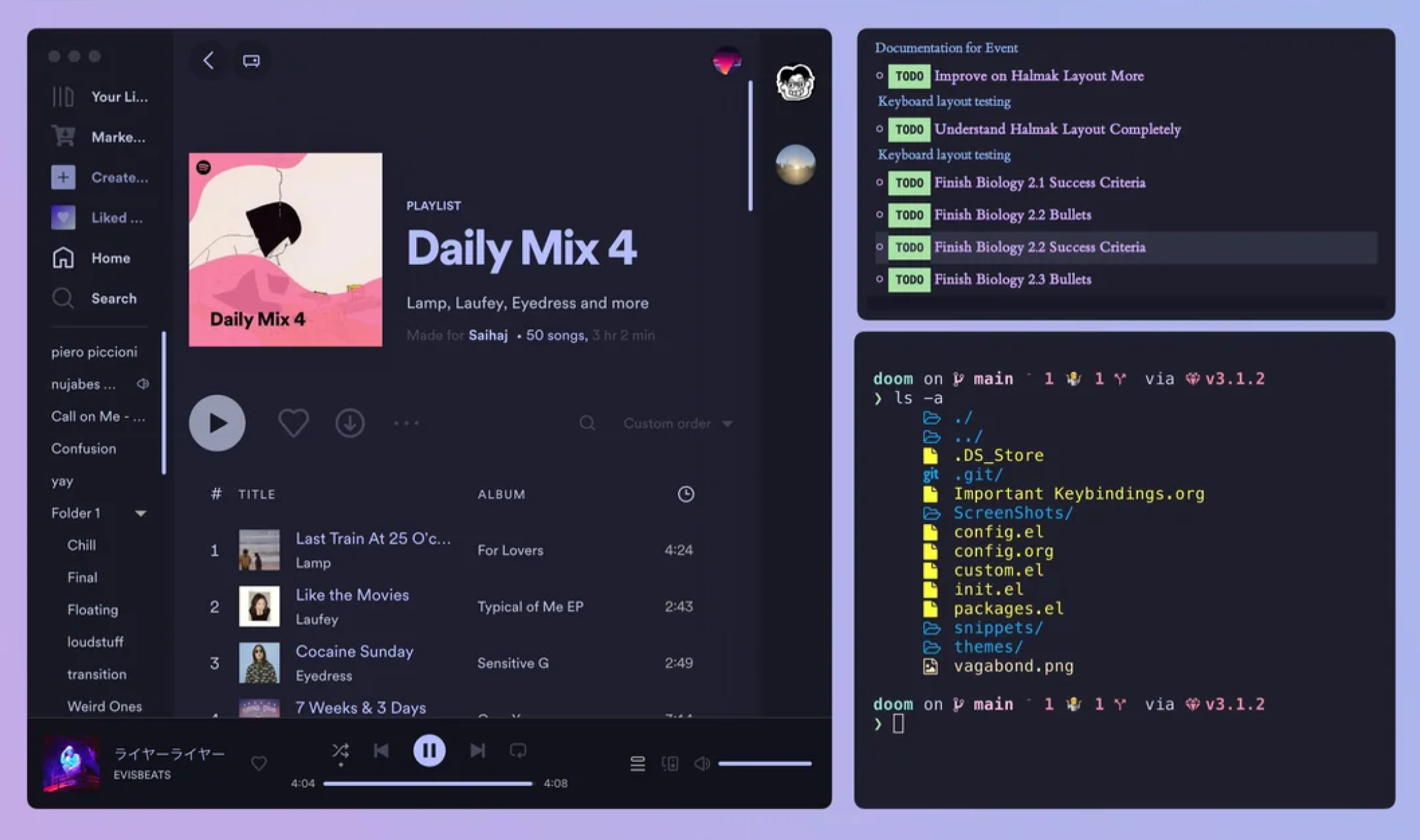
Task: Click the repeat/loop icon in Spotify
Action: point(519,750)
